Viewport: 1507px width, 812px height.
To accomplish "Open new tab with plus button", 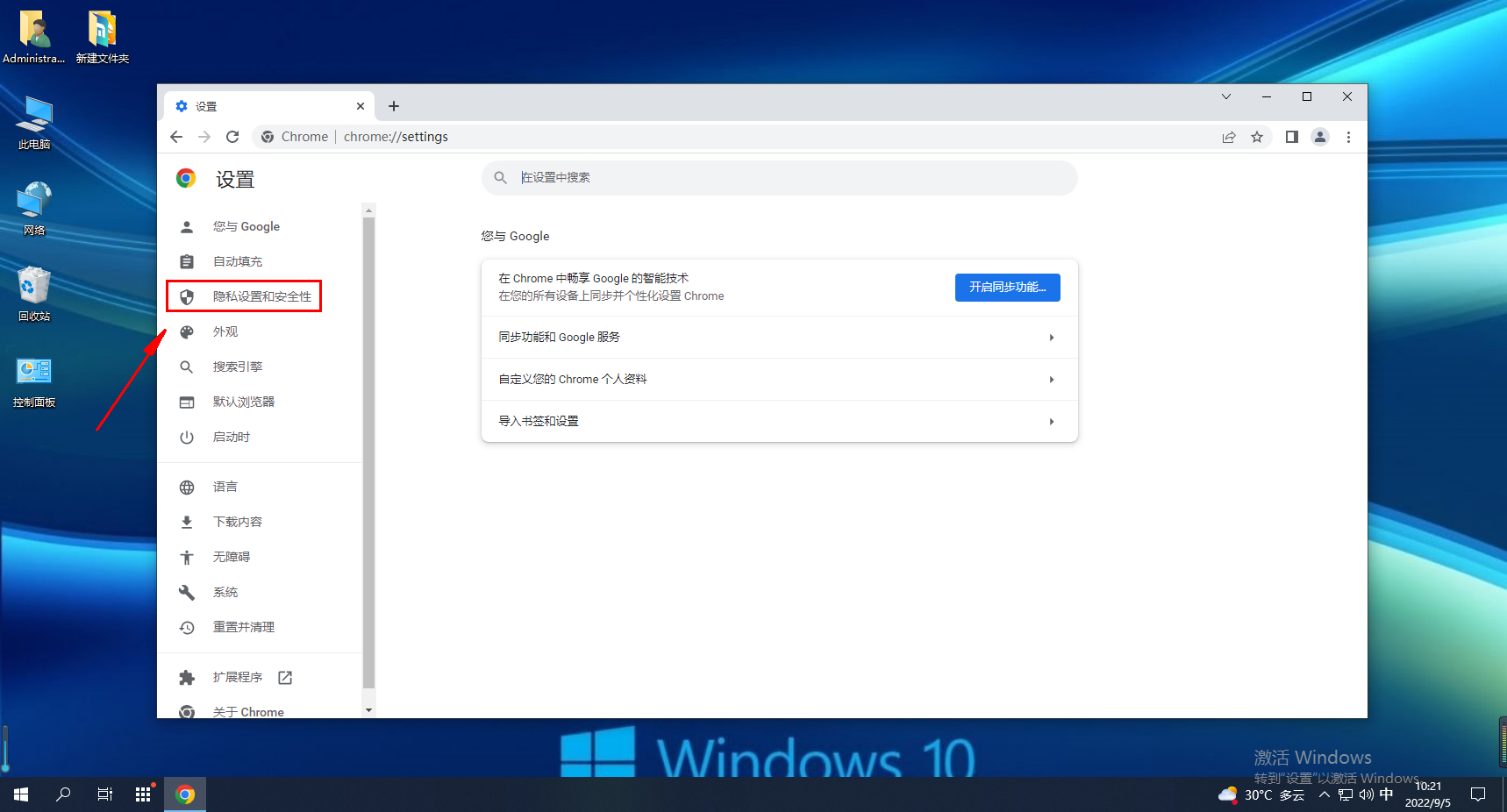I will click(x=394, y=106).
